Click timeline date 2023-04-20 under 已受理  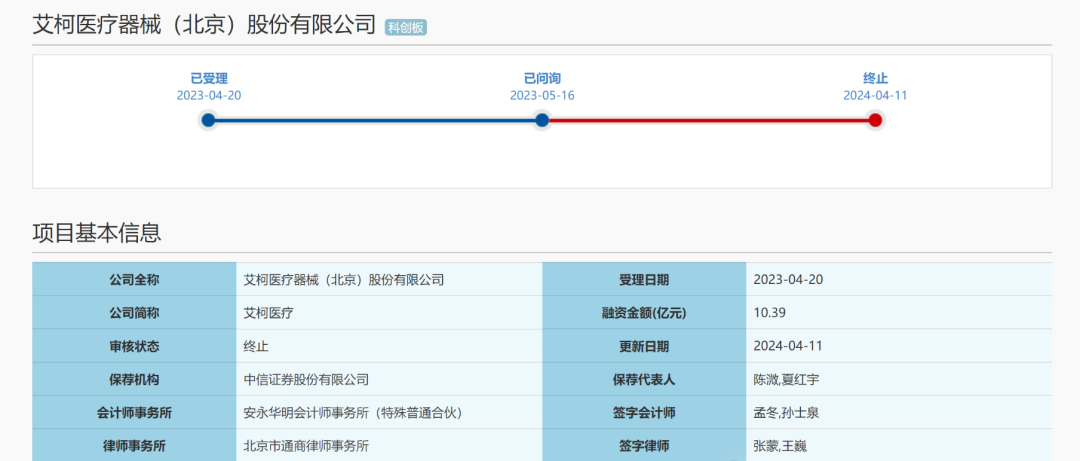coord(209,96)
